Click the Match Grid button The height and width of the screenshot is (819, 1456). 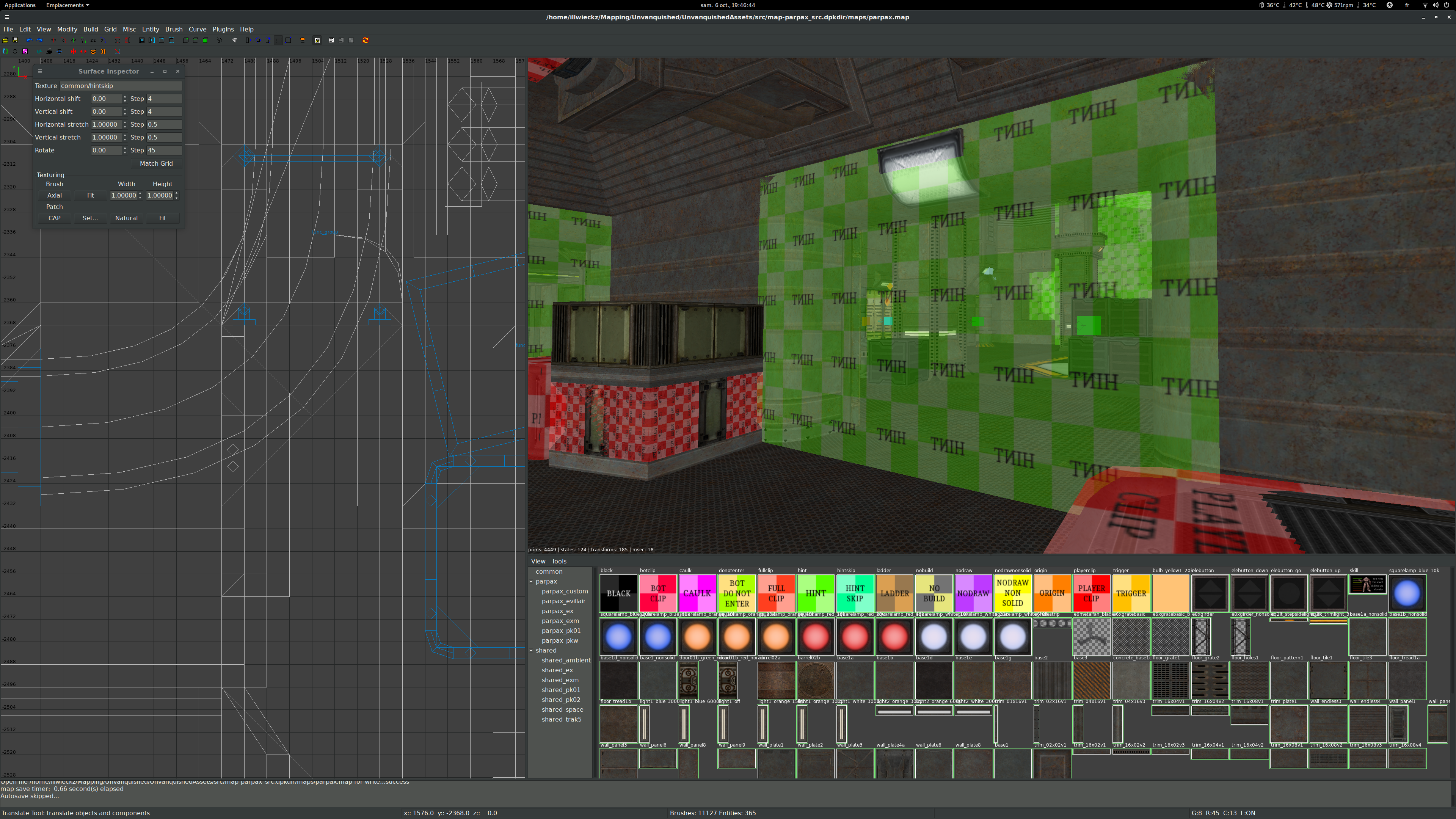(x=156, y=163)
